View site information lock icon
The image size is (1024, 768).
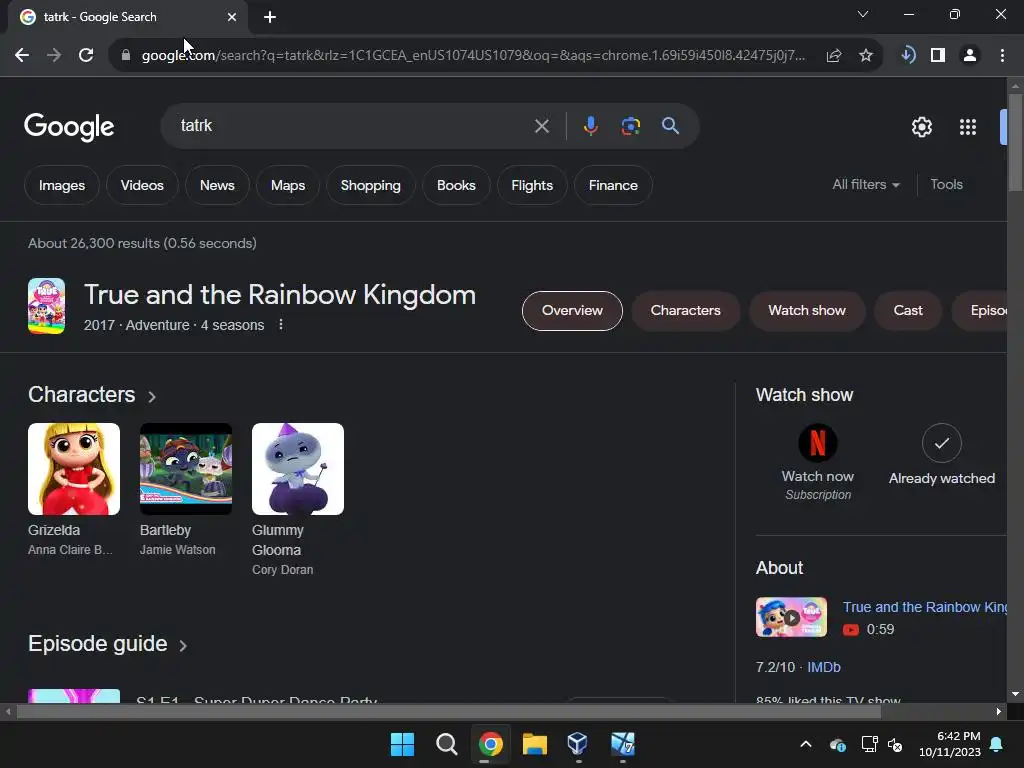click(x=126, y=56)
